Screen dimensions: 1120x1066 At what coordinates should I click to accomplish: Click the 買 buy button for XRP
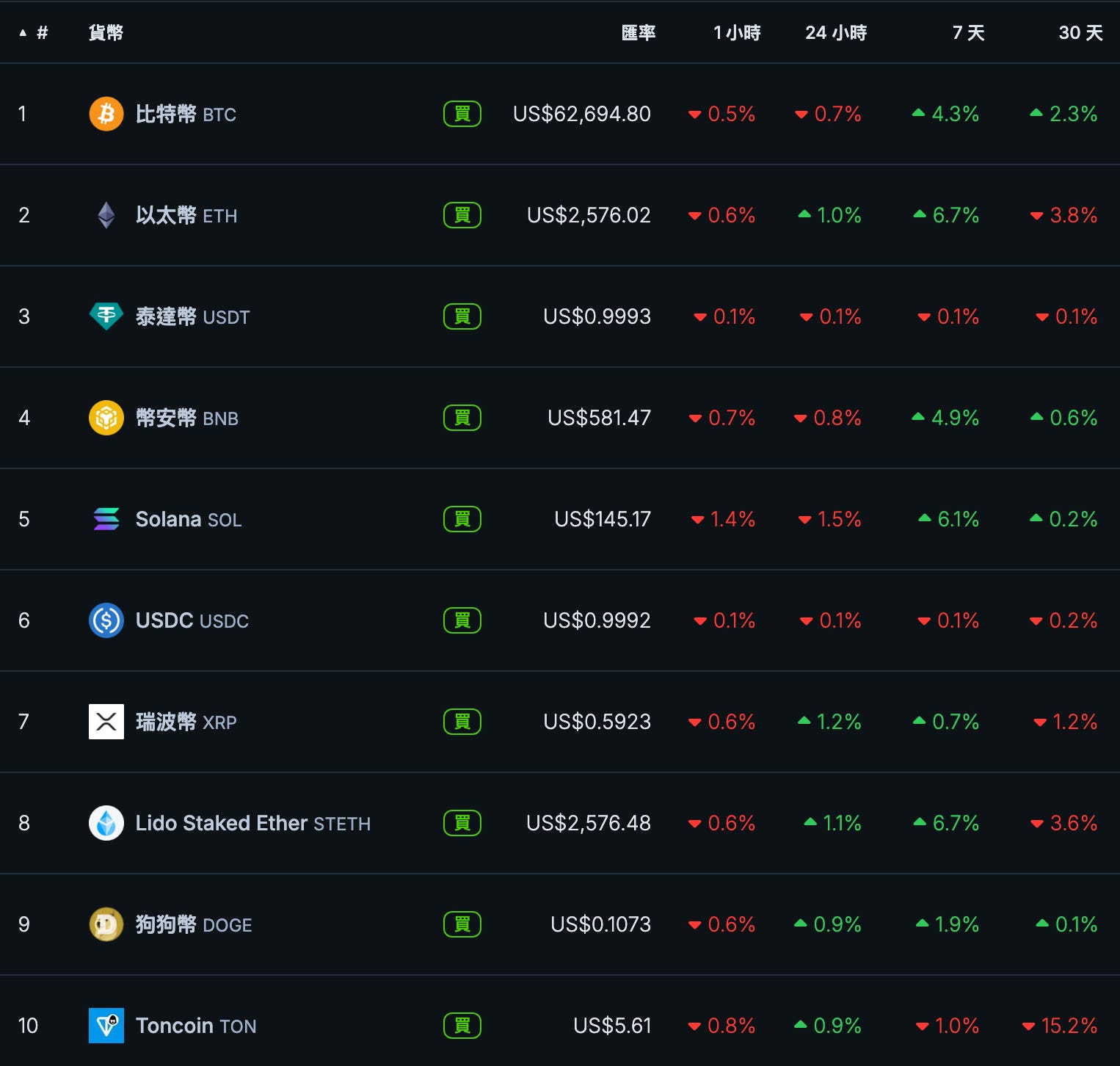click(x=462, y=722)
